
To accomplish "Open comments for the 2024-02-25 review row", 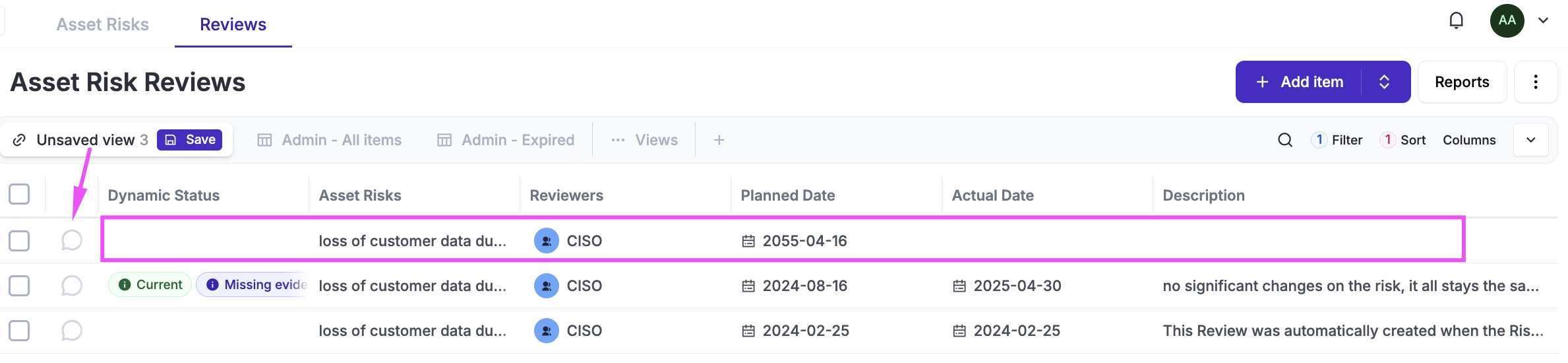I will pos(71,330).
